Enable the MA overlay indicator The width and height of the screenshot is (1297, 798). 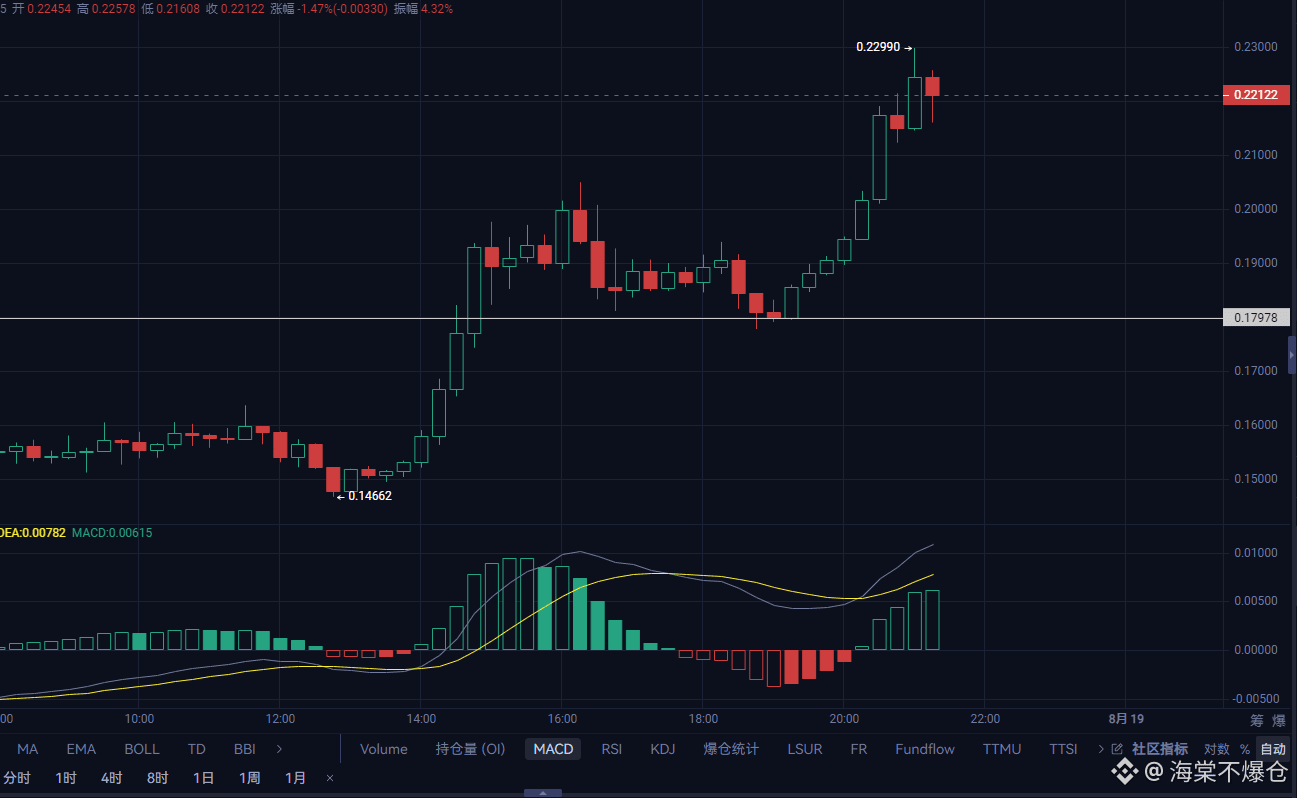[27, 749]
